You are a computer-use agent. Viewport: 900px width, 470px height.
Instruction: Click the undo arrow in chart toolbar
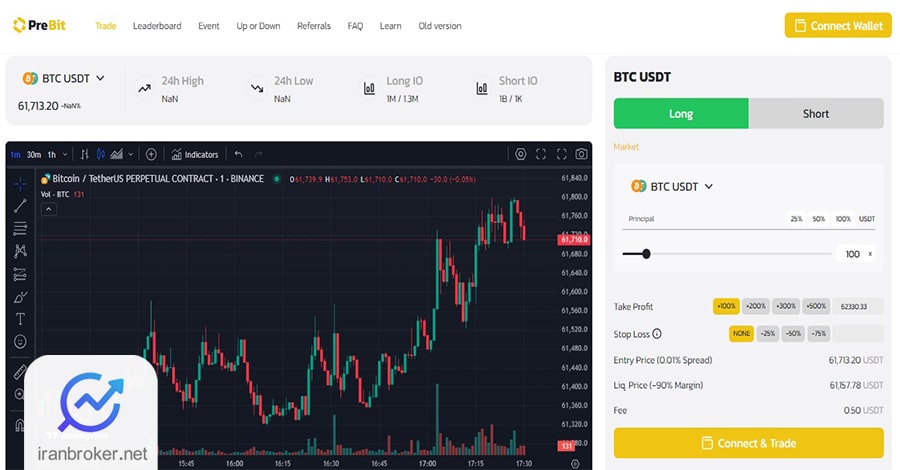(x=238, y=154)
